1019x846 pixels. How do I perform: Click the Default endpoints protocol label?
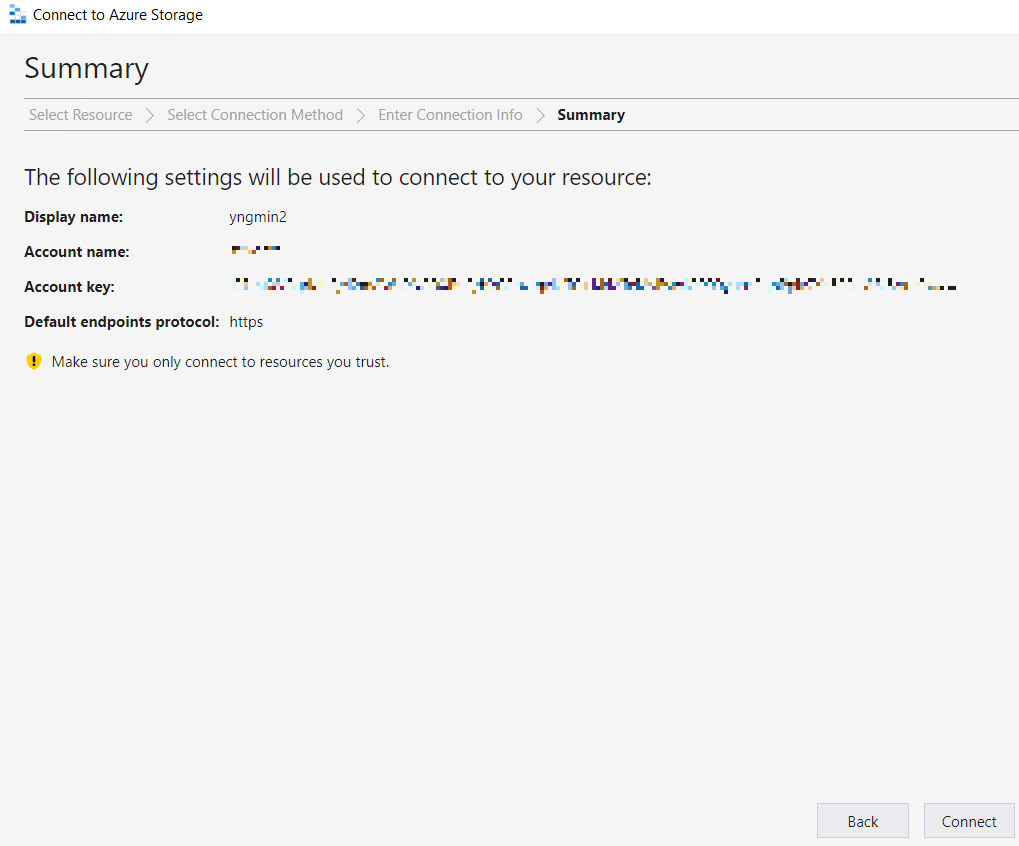coord(122,322)
